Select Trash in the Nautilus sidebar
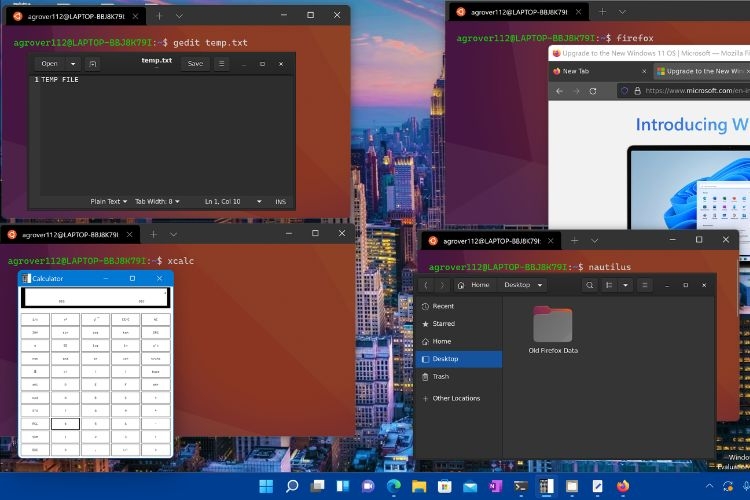Viewport: 750px width, 500px height. click(441, 377)
